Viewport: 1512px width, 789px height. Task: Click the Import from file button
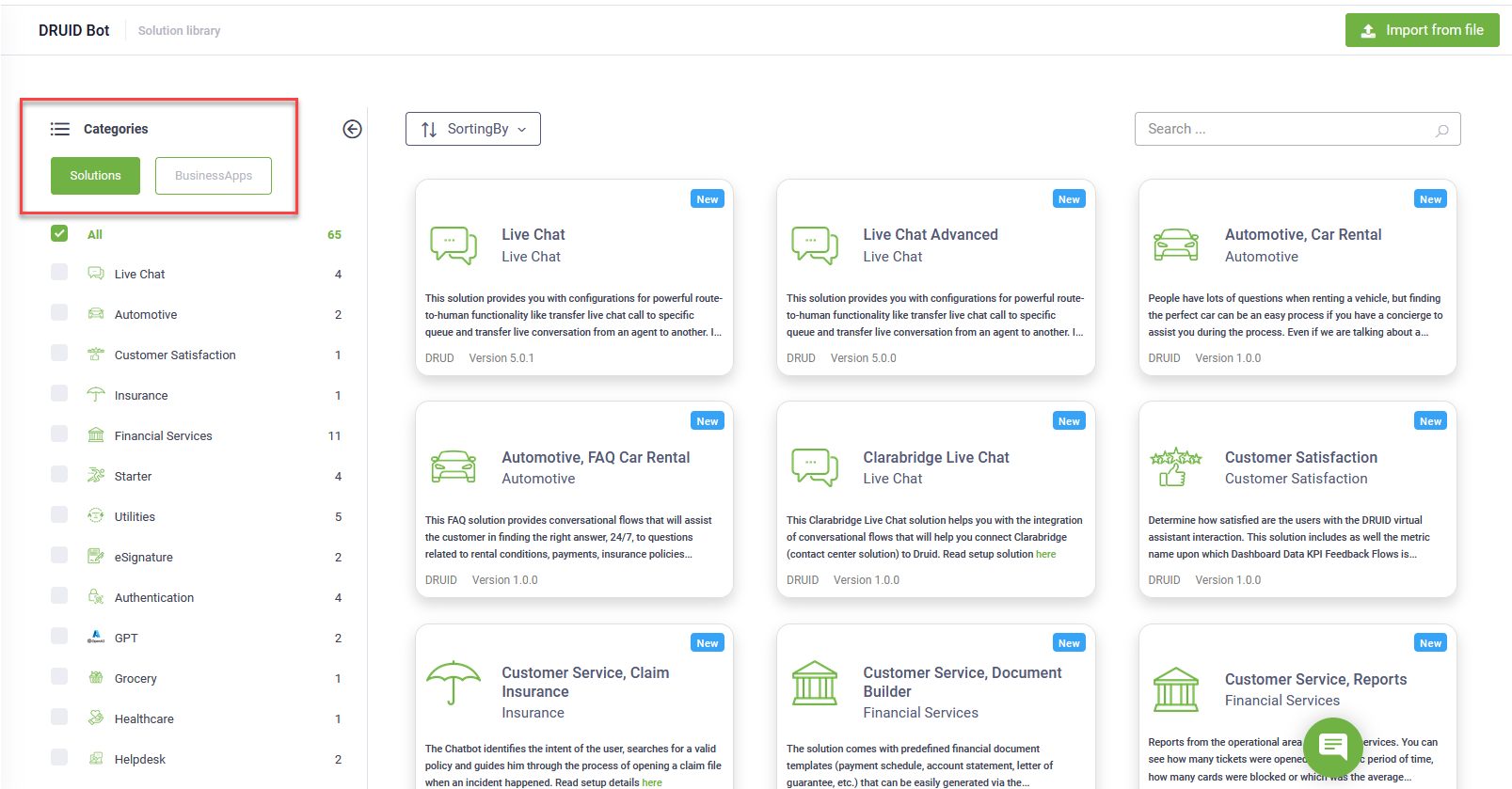1422,30
